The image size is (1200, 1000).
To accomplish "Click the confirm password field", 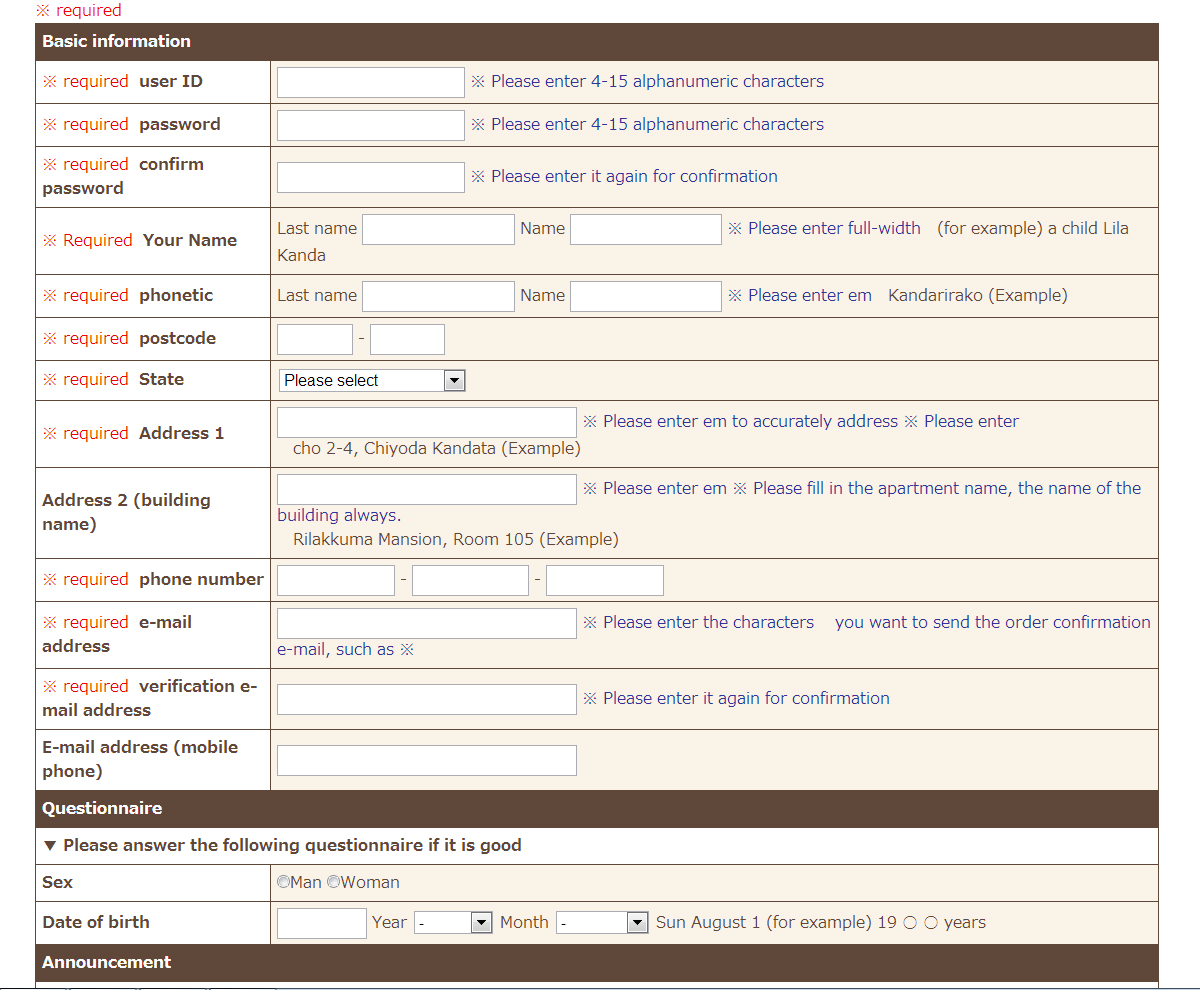I will 370,177.
